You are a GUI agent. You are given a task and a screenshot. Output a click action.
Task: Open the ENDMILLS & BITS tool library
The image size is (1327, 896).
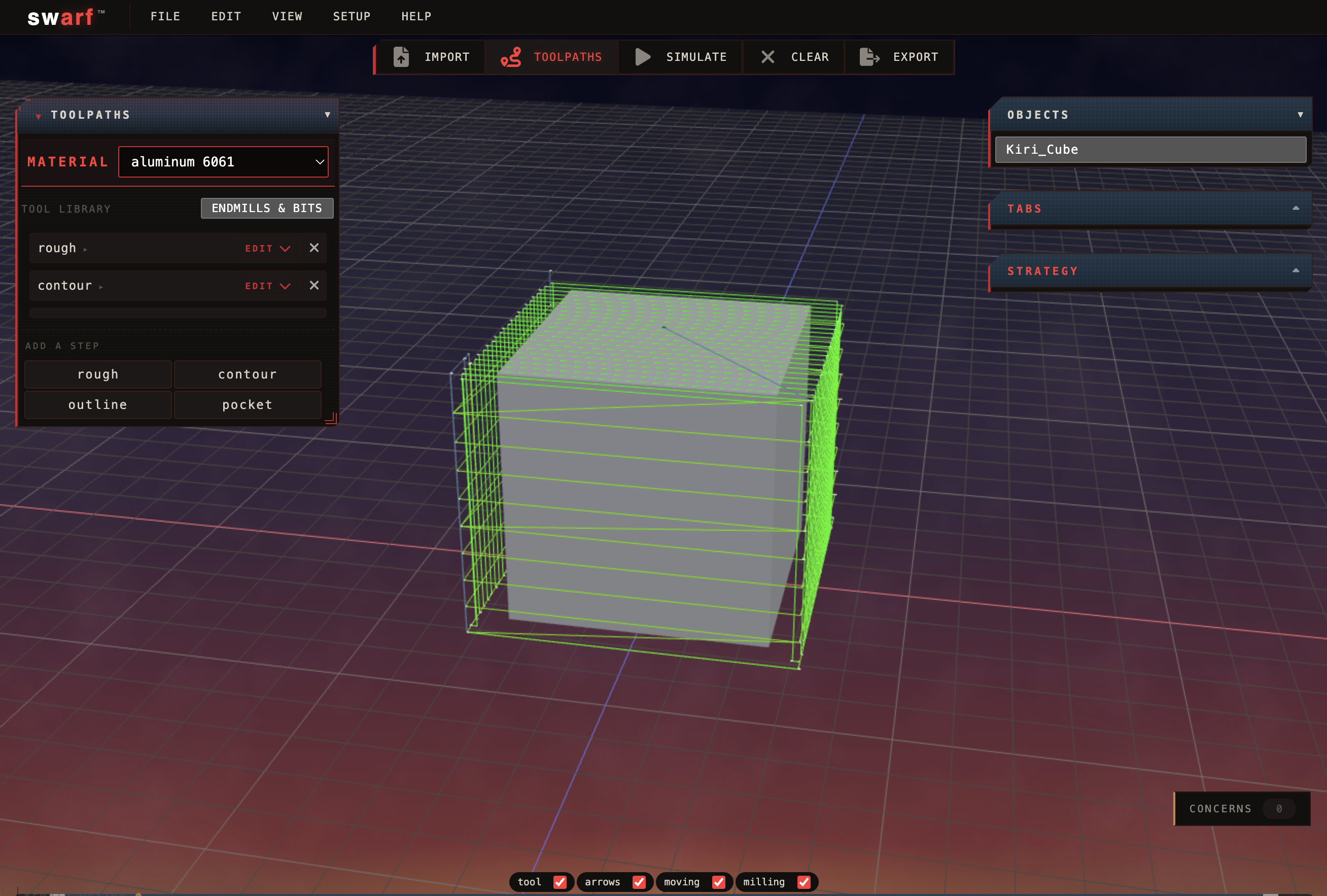pos(267,208)
